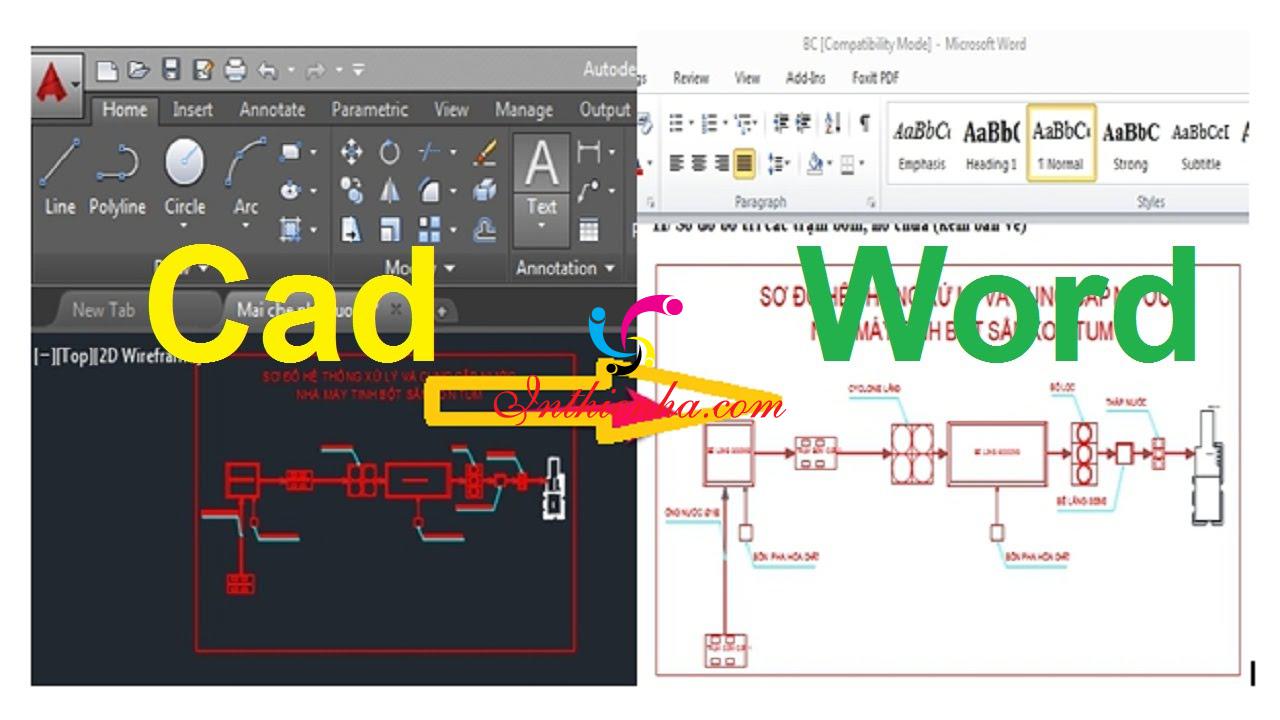Open the Quick Access Toolbar customize dropdown
Screen dimensions: 1280x720
coord(357,70)
